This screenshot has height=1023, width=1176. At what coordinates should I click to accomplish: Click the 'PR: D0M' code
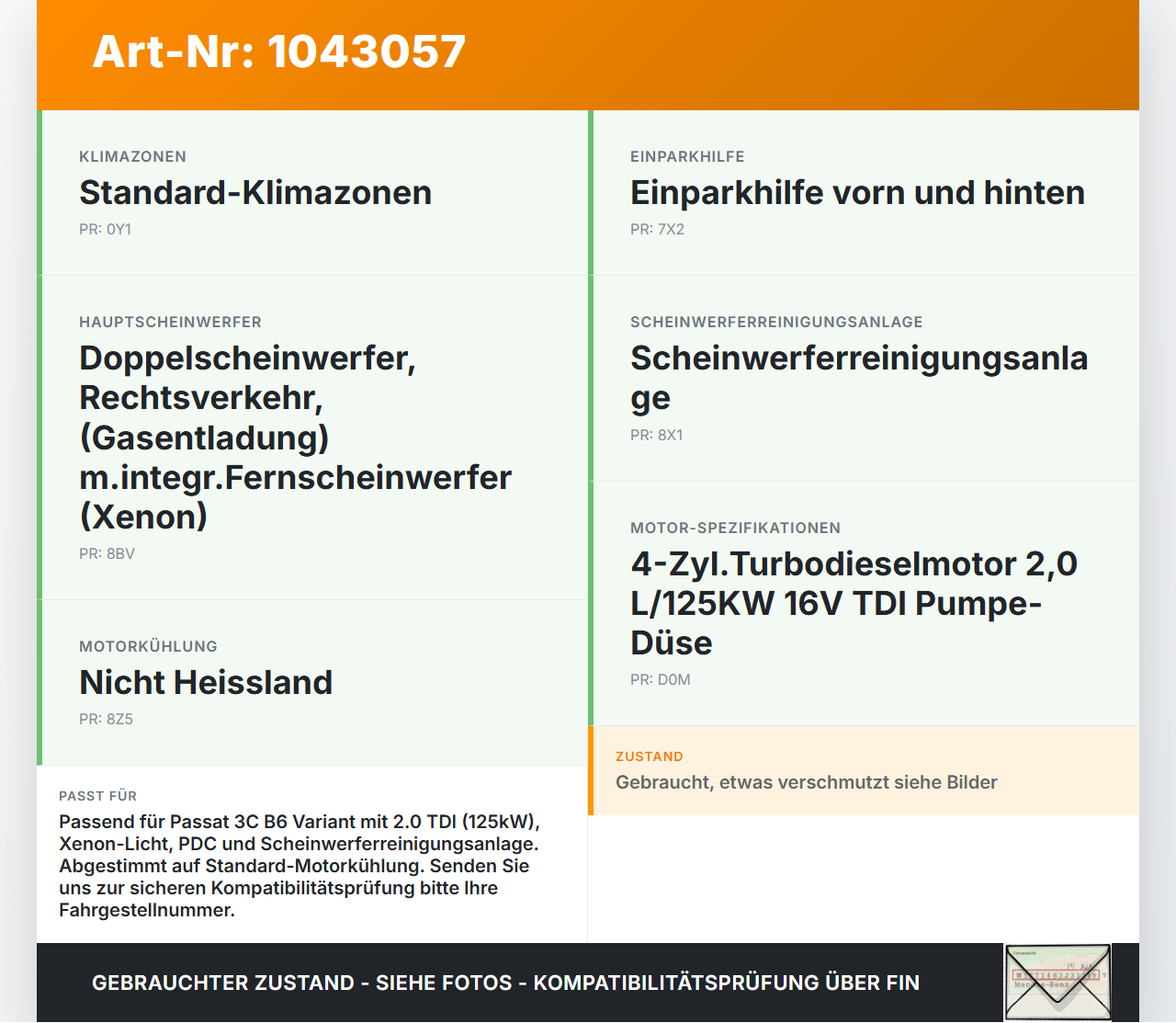[660, 680]
